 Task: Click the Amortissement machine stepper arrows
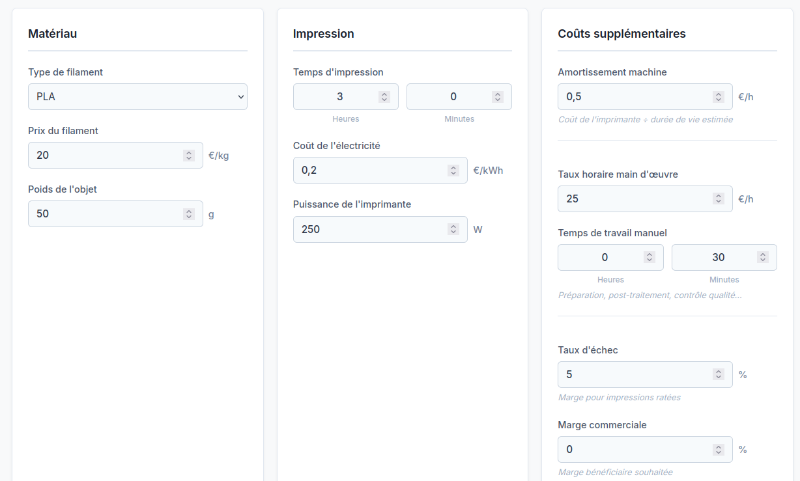(718, 97)
